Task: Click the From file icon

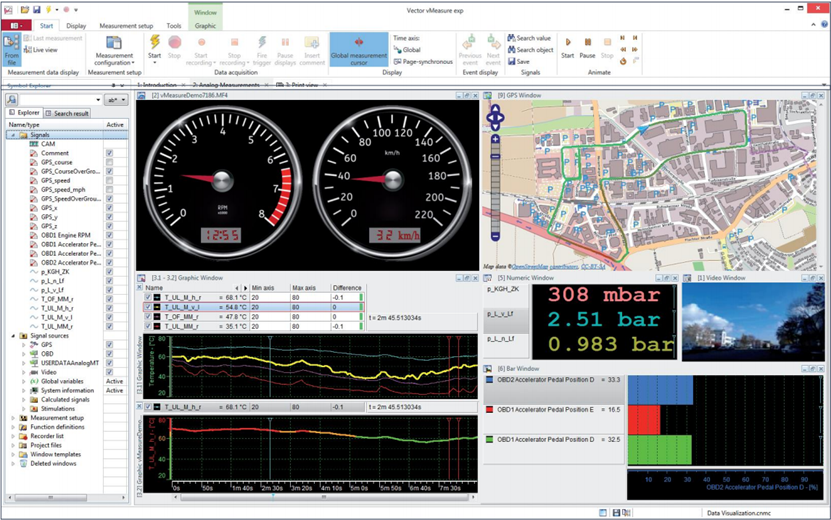Action: pyautogui.click(x=11, y=43)
